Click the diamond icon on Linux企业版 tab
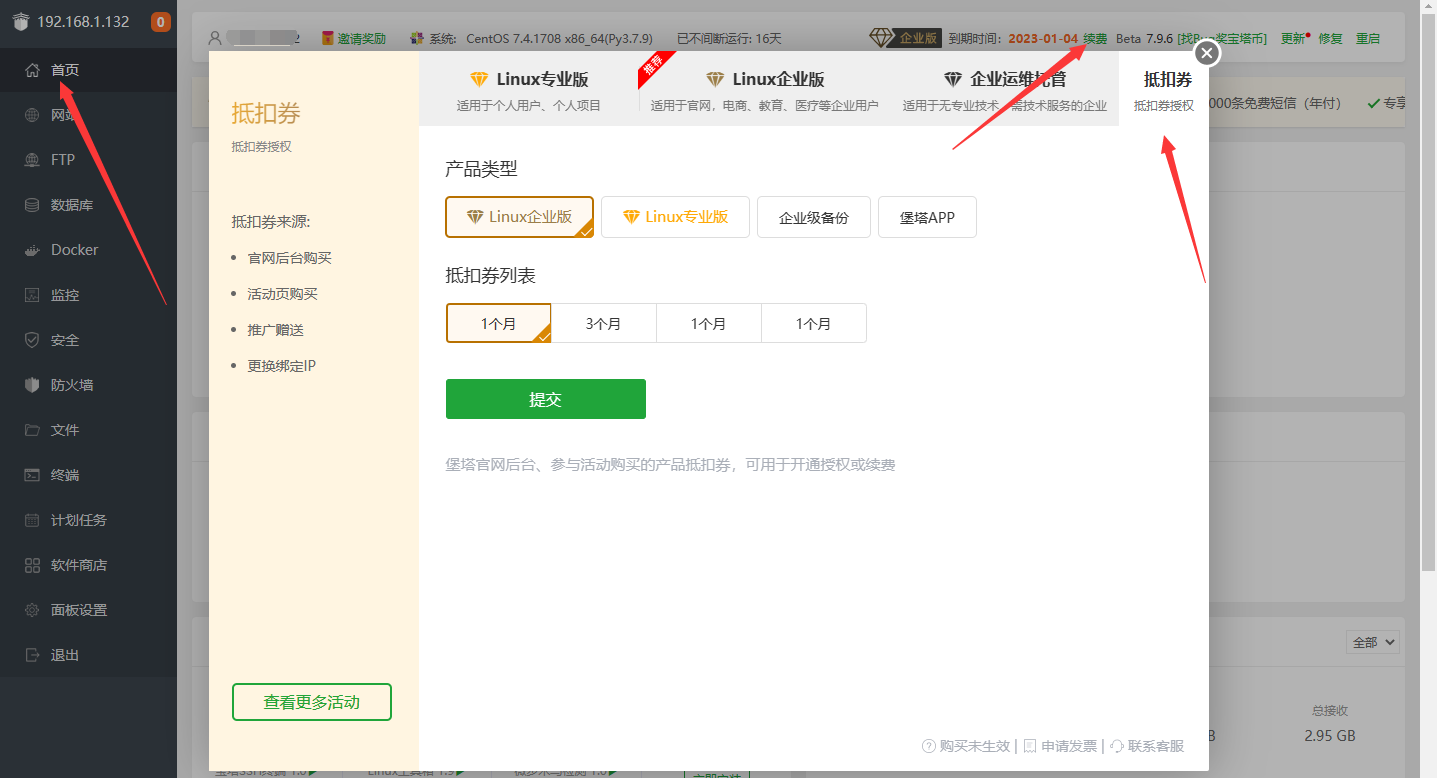Screen dimensions: 1437x778 pyautogui.click(x=715, y=79)
